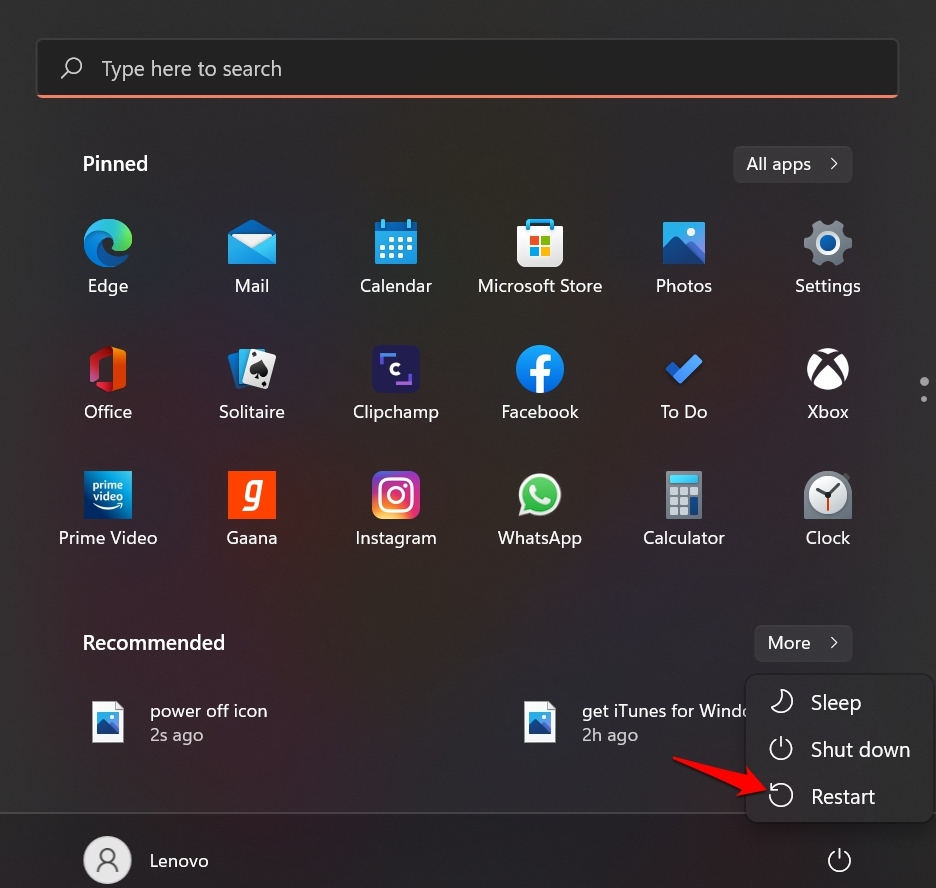Image resolution: width=936 pixels, height=888 pixels.
Task: Open the Facebook app
Action: pyautogui.click(x=540, y=383)
